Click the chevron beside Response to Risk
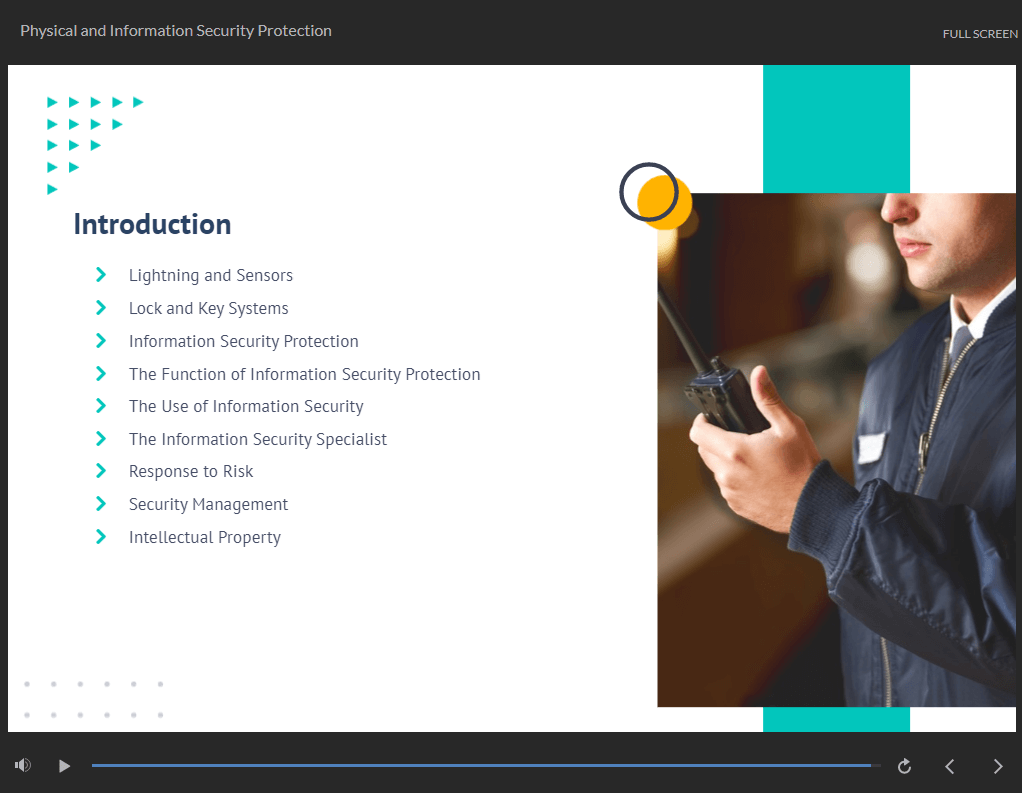This screenshot has width=1022, height=793. (x=100, y=470)
